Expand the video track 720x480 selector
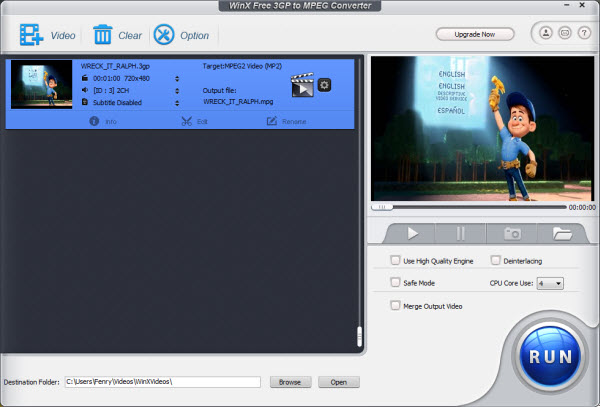Image resolution: width=600 pixels, height=407 pixels. coord(177,78)
